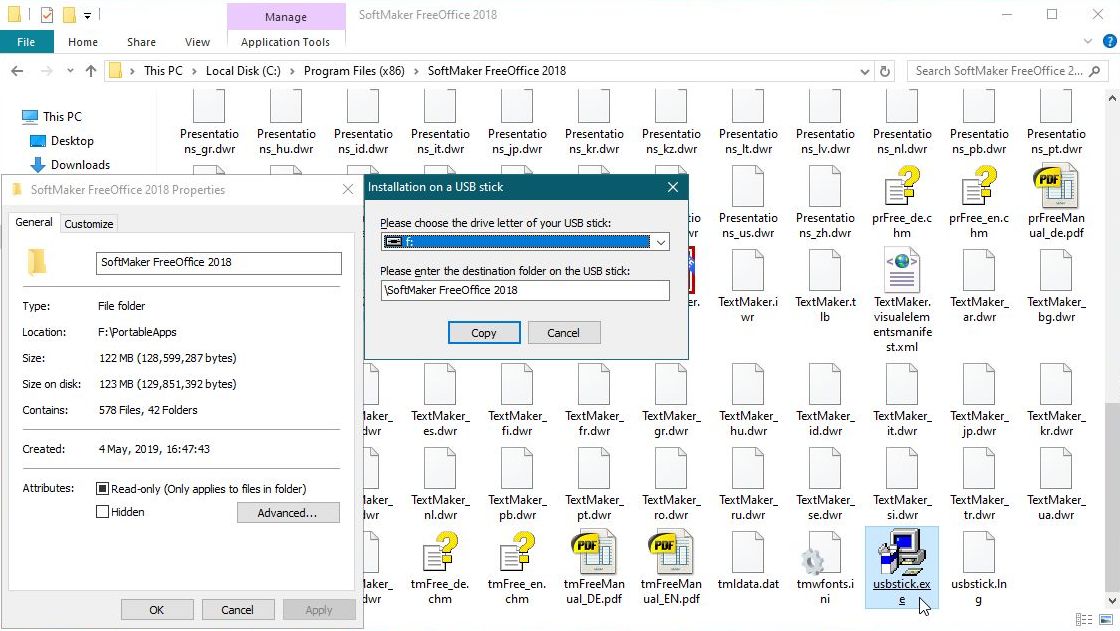Open prFree_en.chm help file

click(979, 203)
